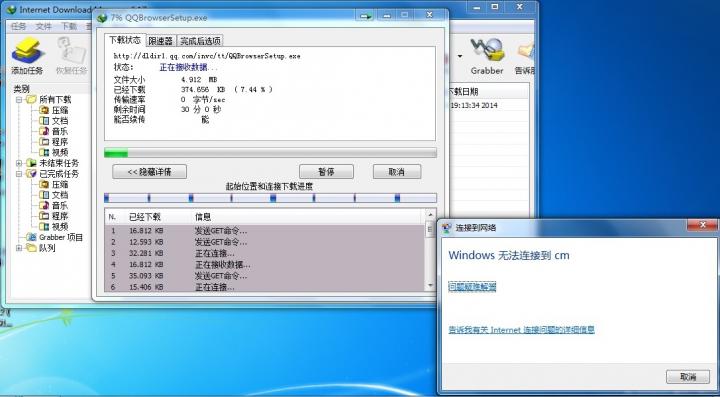Select connection row 4 showing 正在接收数据
Screen dimensions: 720x397
point(265,265)
